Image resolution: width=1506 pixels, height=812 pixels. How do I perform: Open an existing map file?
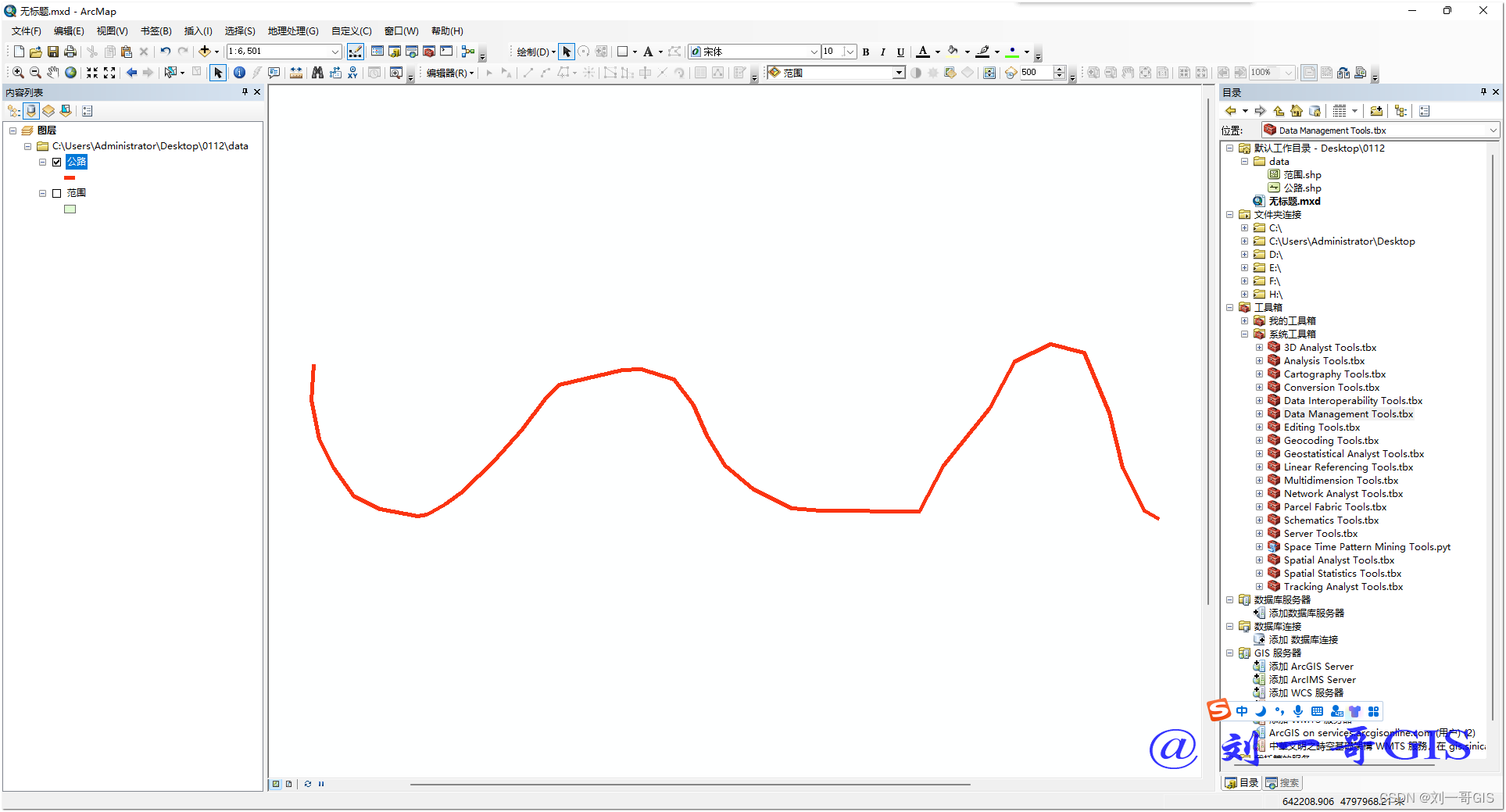[36, 52]
